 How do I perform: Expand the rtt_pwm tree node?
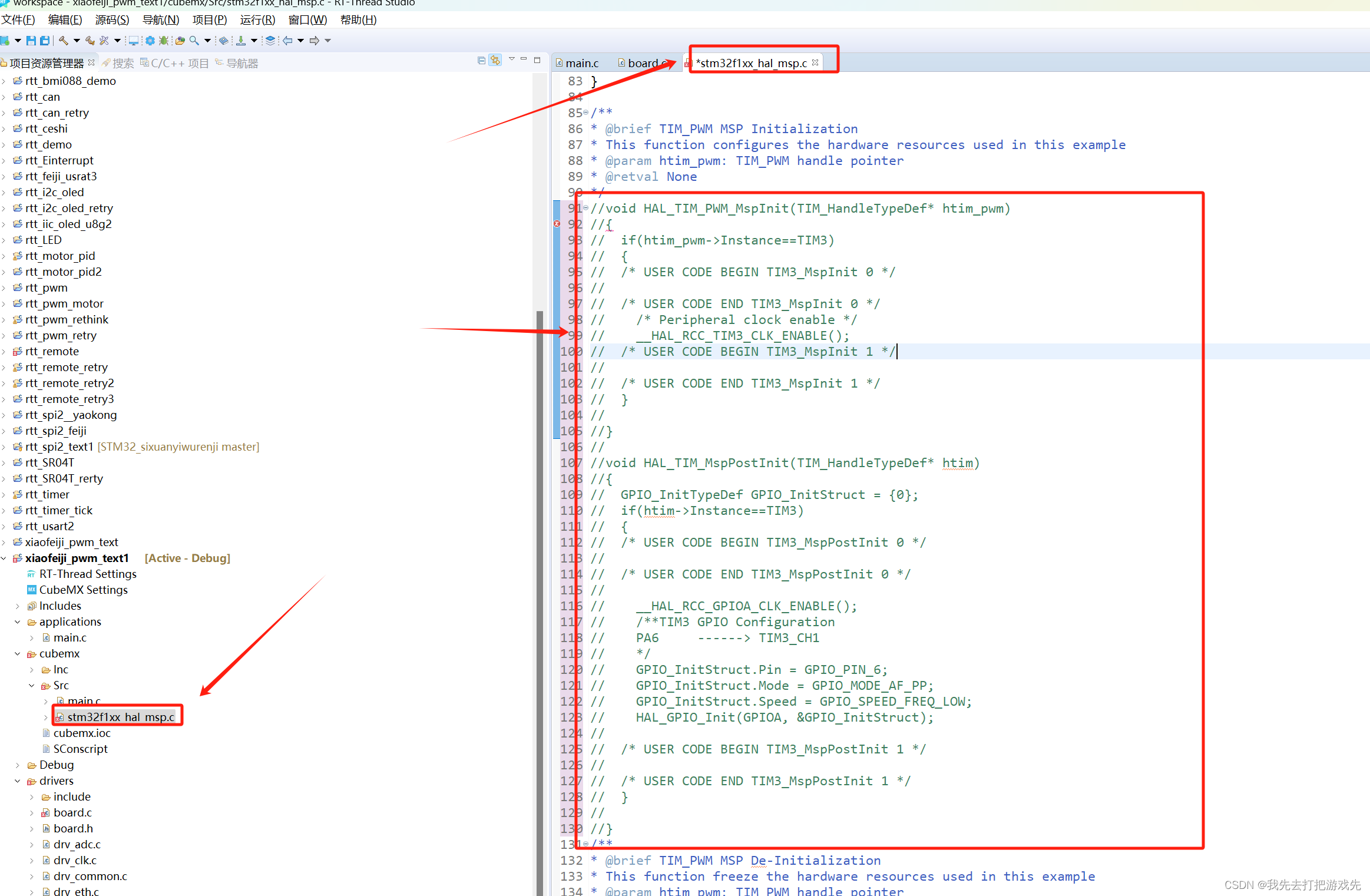click(x=5, y=287)
